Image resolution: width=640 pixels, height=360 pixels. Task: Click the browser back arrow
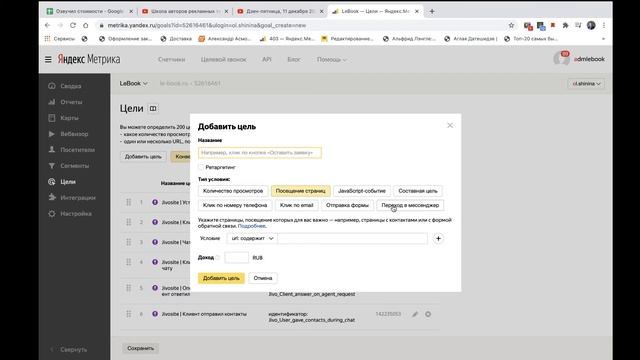pos(47,25)
